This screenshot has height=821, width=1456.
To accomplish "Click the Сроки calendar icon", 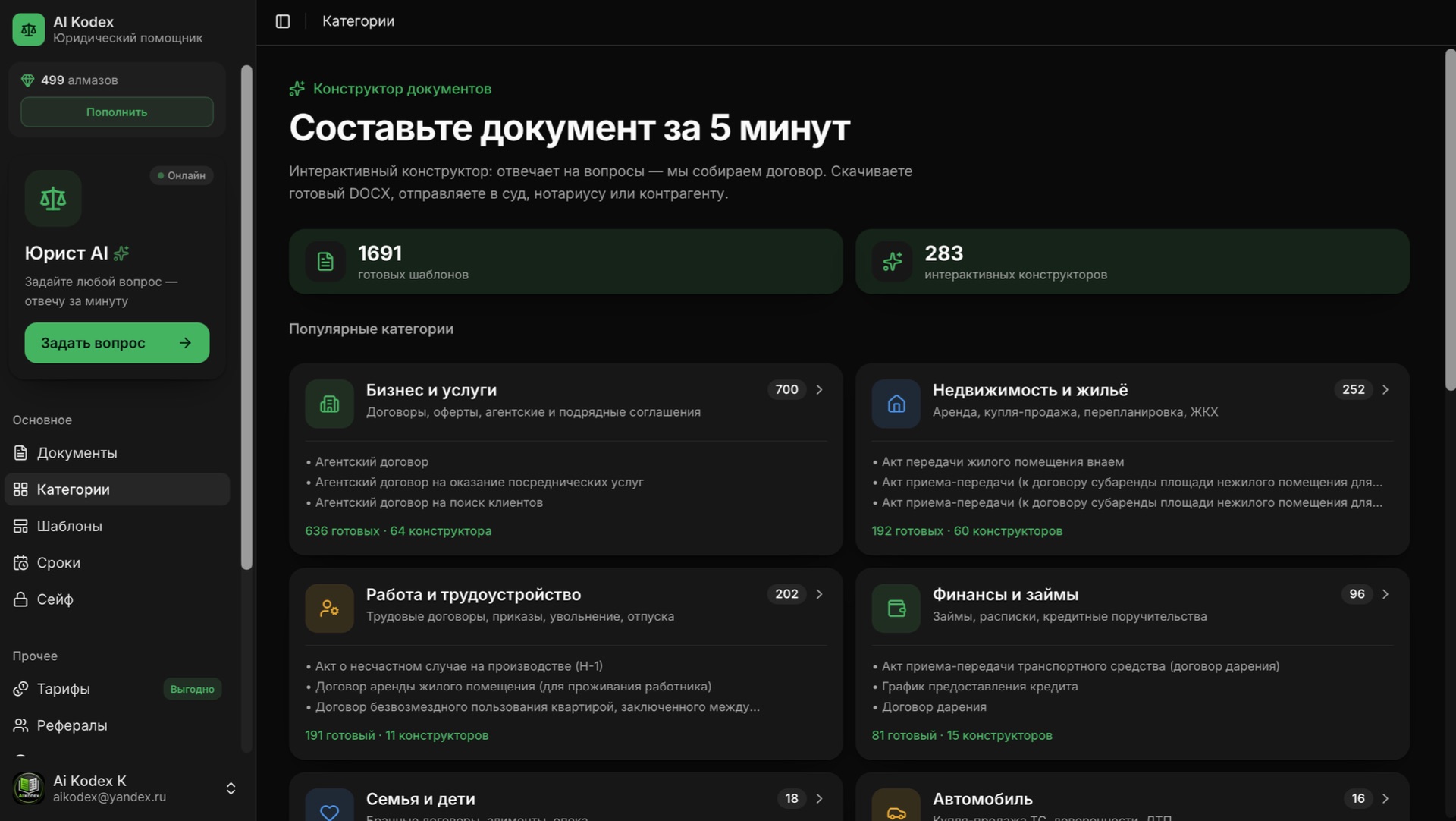I will coord(21,563).
